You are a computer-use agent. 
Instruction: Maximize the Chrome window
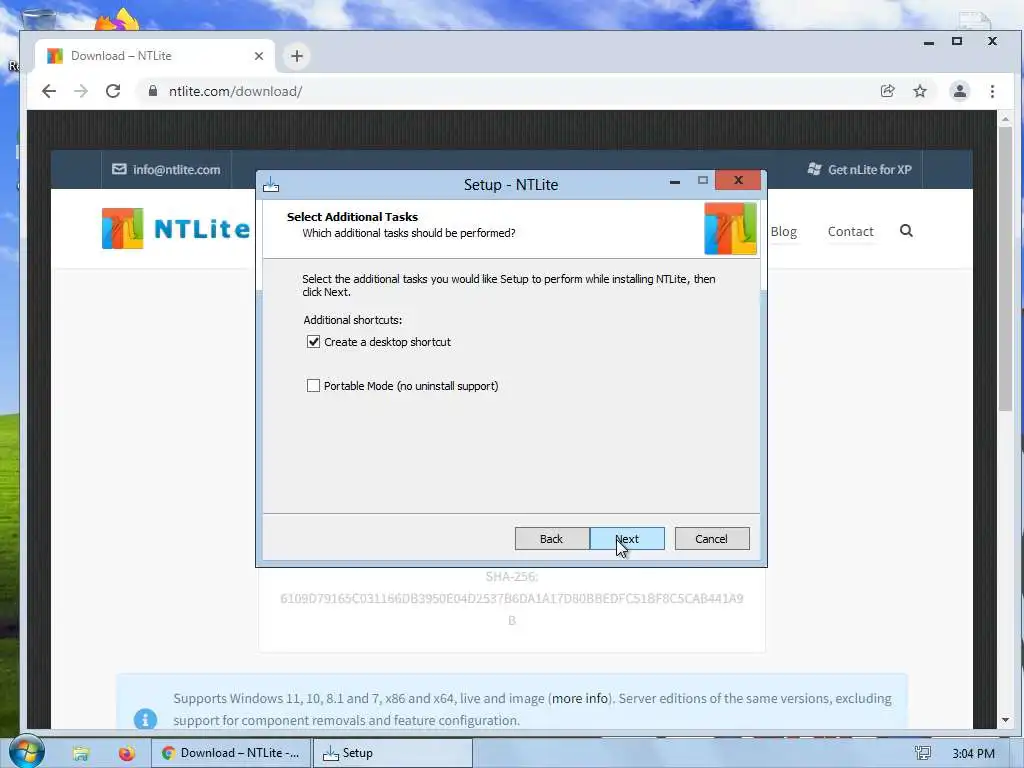(x=957, y=41)
